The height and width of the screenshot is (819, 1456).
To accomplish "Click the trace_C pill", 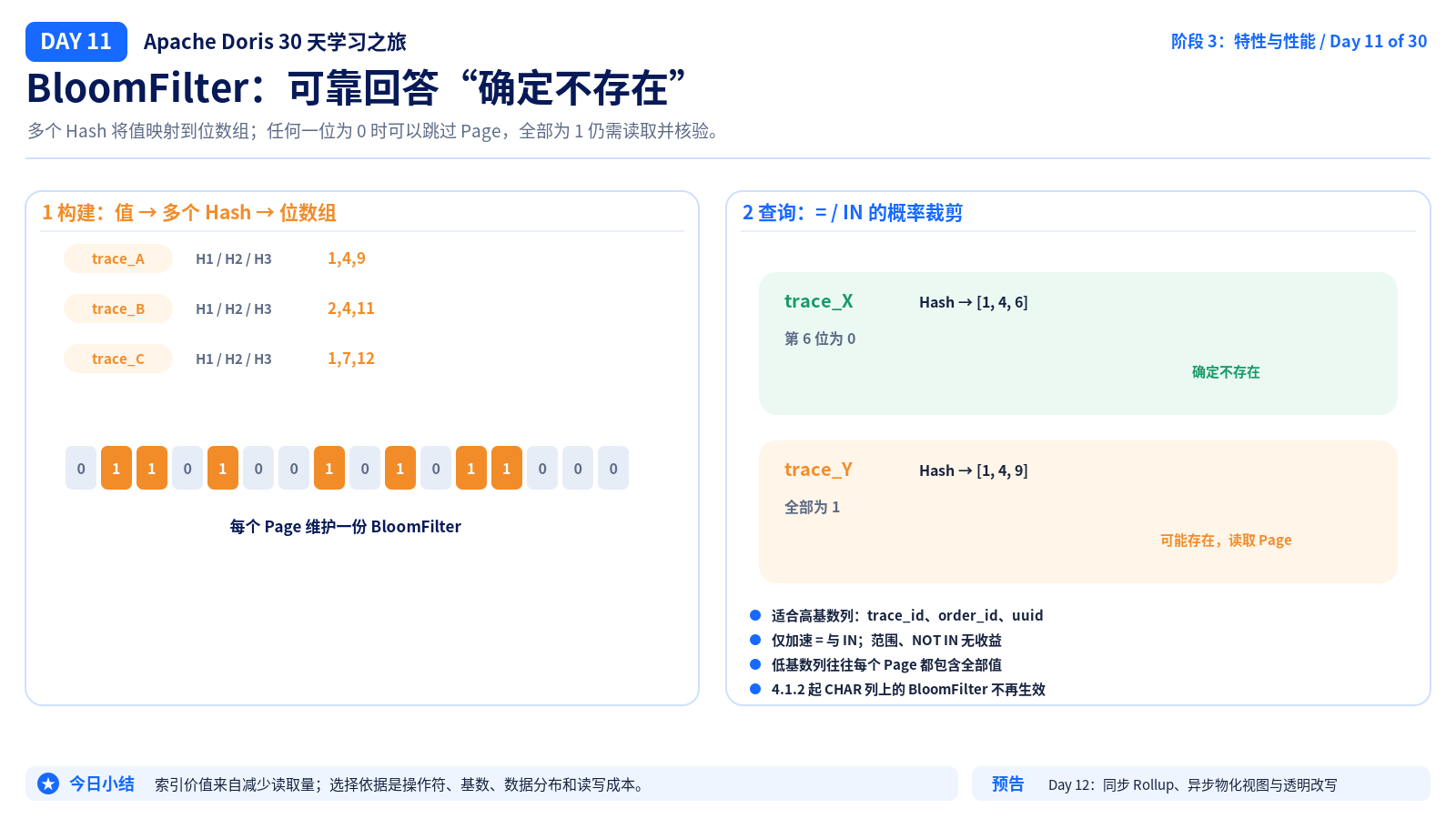I will [x=118, y=359].
